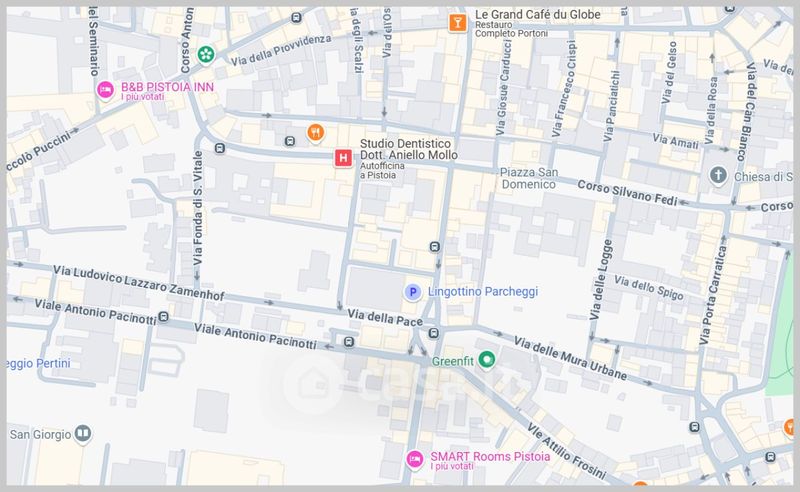This screenshot has width=800, height=492.
Task: Select the Via della Rosa label
Action: 711,110
